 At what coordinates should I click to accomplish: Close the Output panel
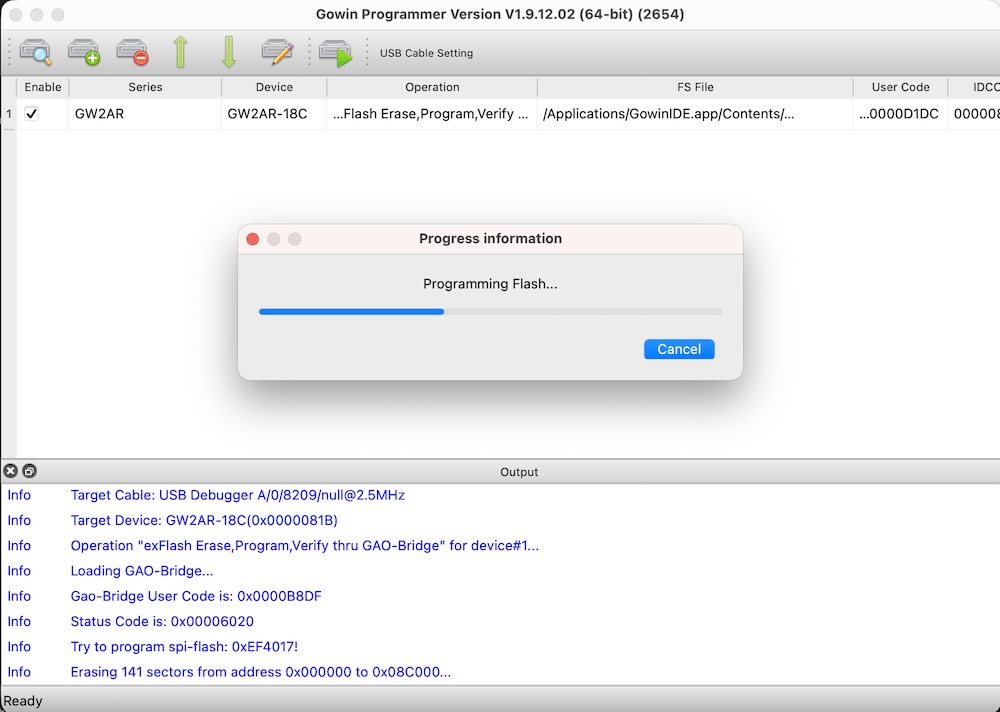click(11, 471)
